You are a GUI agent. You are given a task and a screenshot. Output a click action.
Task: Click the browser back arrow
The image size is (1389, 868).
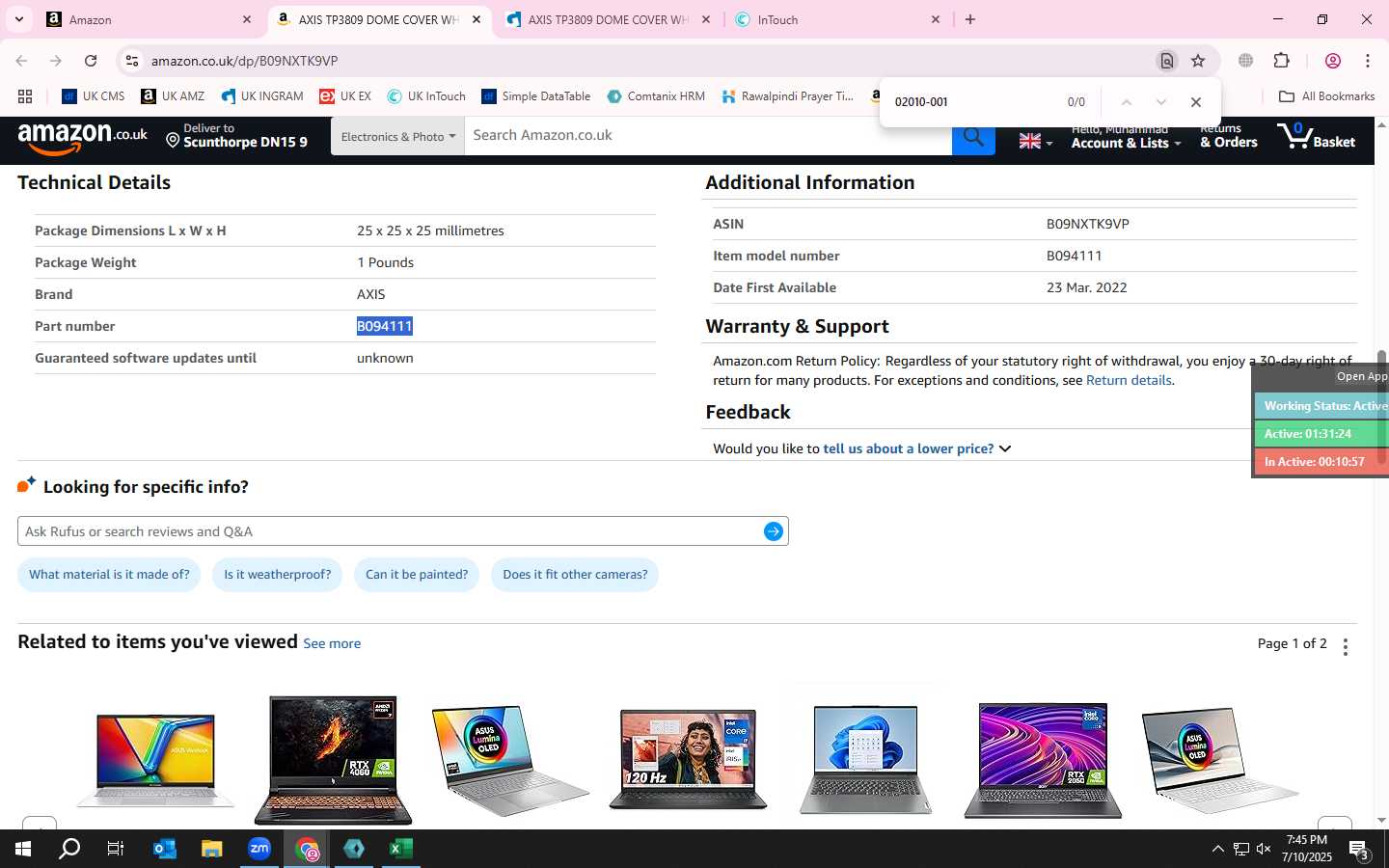coord(21,61)
